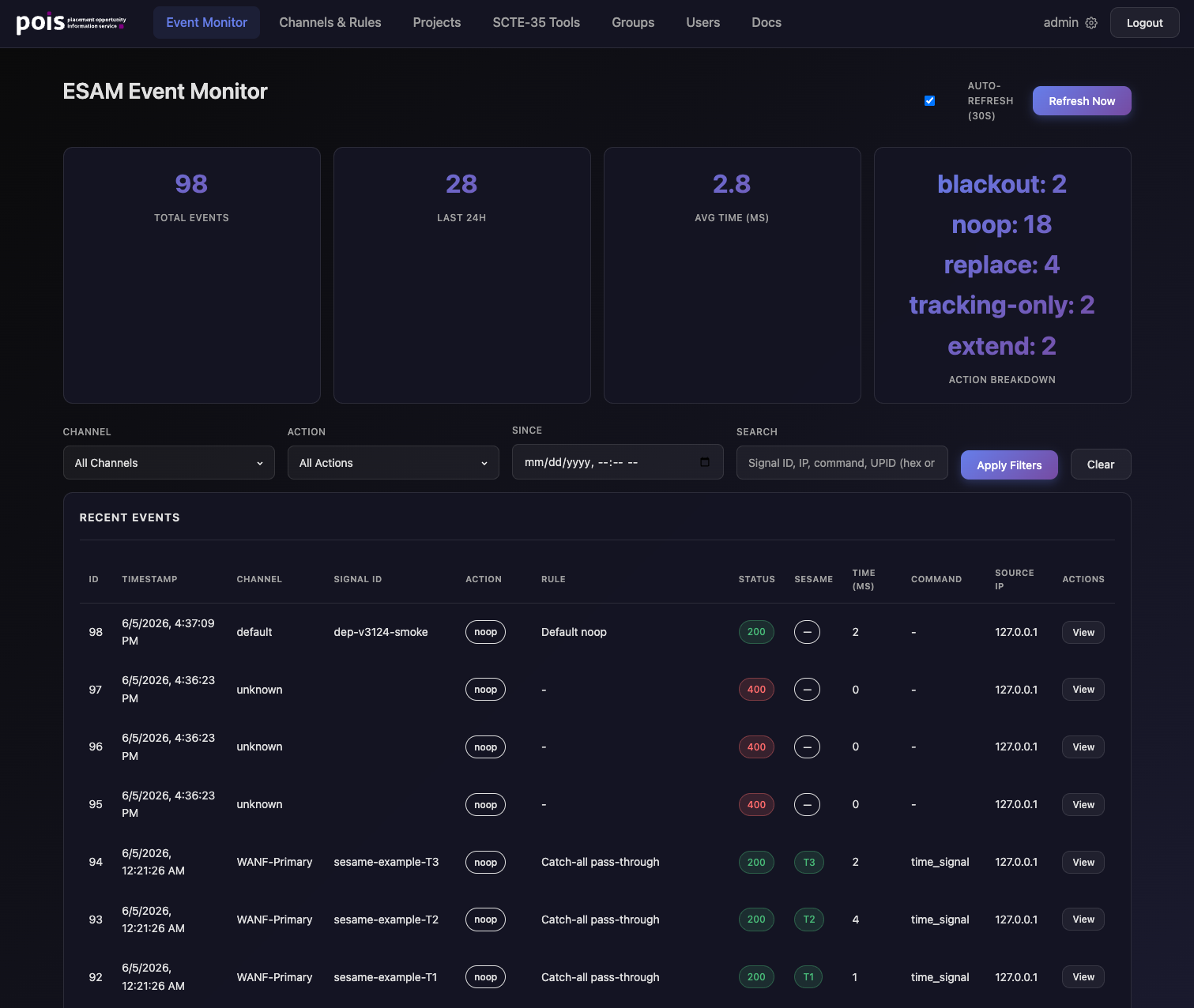Clear the event filters
Viewport: 1194px width, 1008px height.
pos(1101,465)
